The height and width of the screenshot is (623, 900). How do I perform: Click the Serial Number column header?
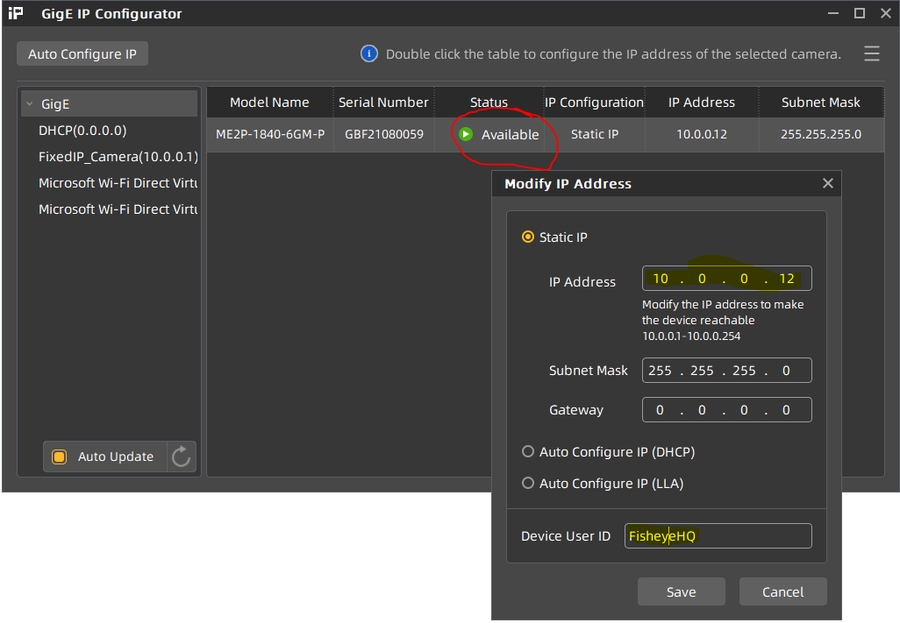click(383, 102)
